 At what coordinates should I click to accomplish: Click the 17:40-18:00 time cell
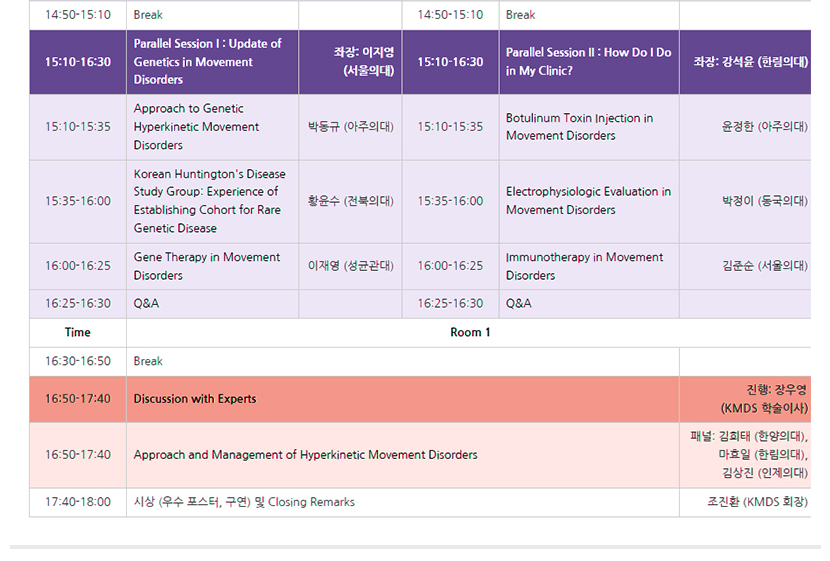pos(77,502)
